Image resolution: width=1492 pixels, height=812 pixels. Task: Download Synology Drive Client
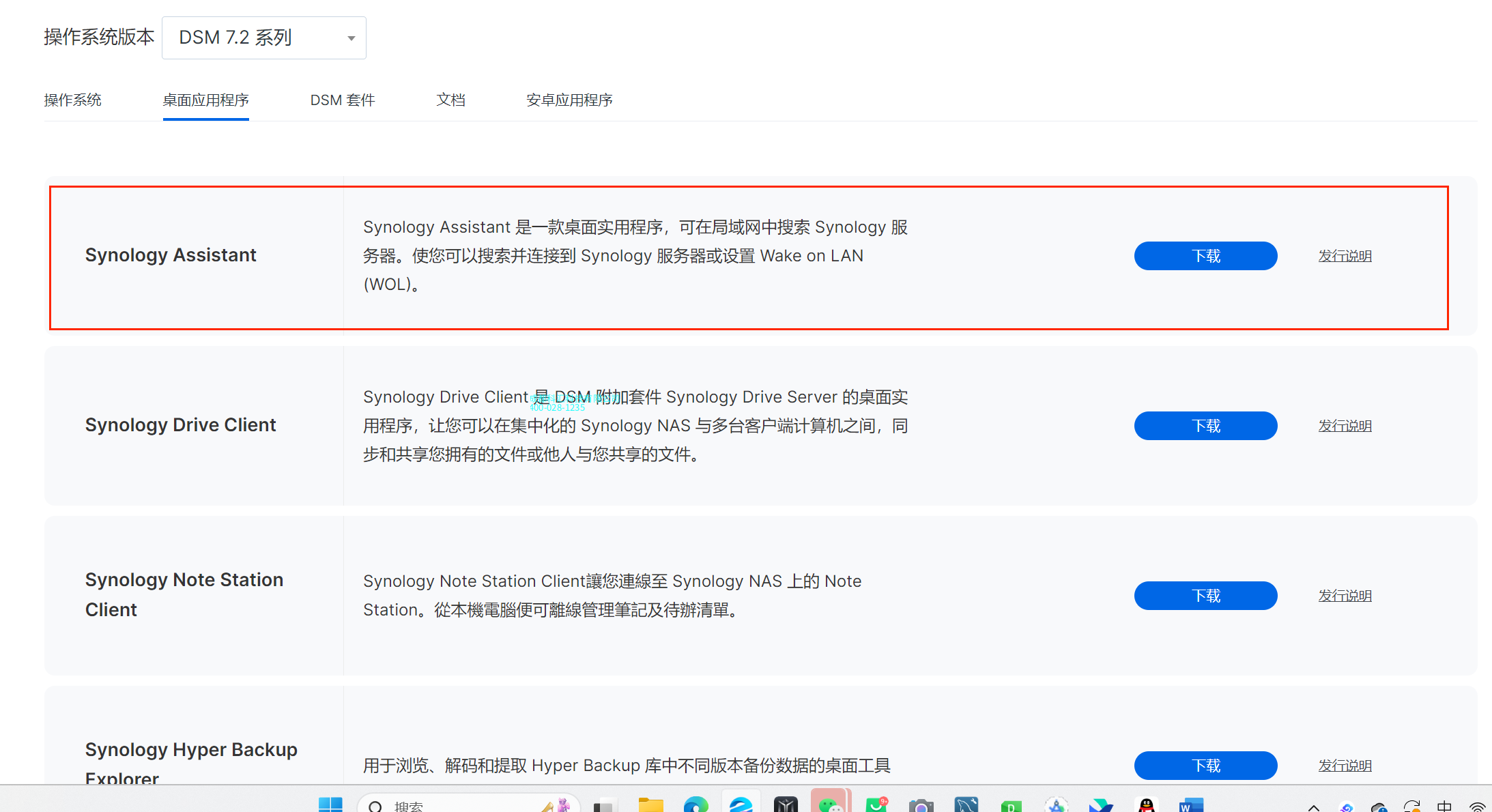click(x=1205, y=426)
